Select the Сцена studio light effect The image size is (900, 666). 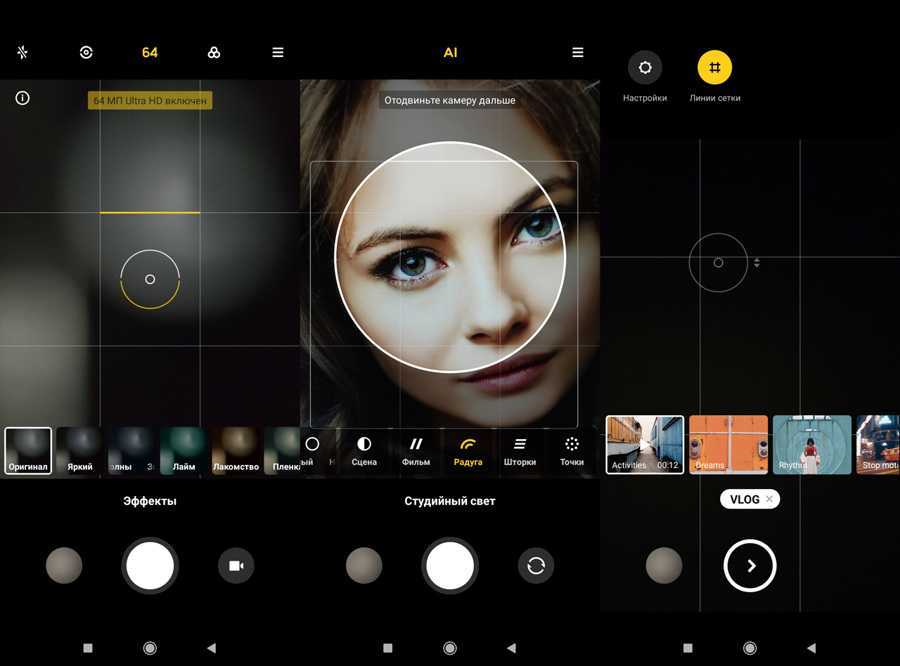click(364, 449)
